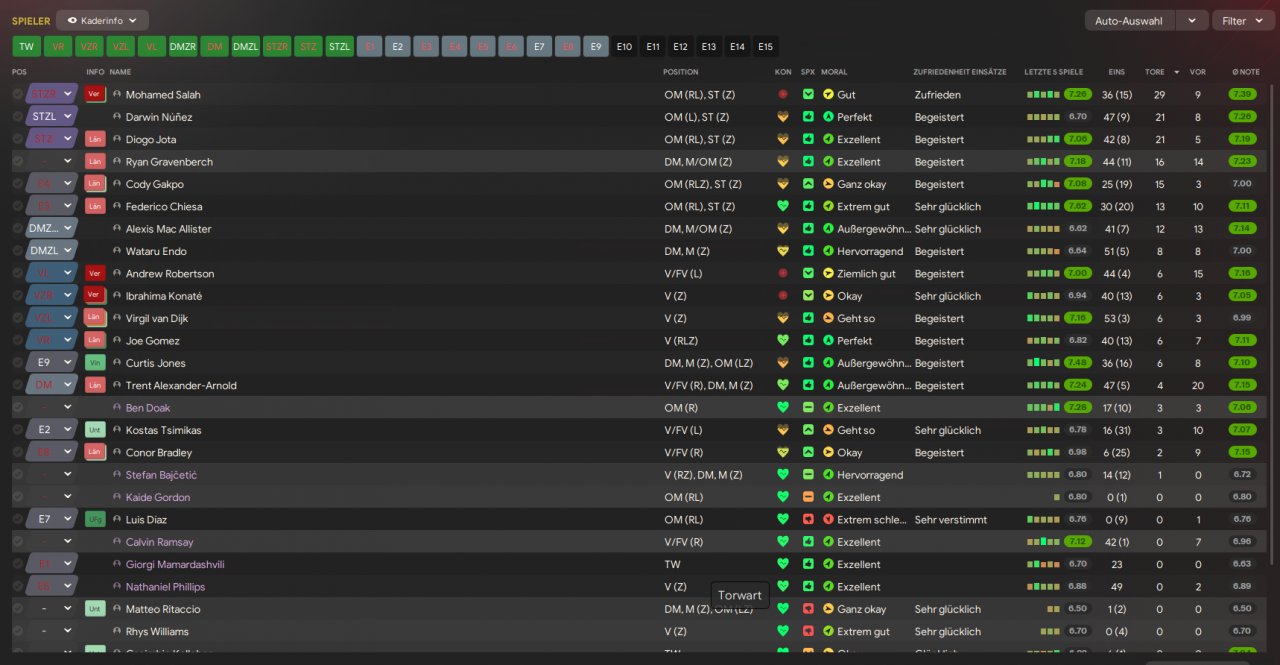The image size is (1280, 665).
Task: Click Ufg info badge for Luis Díaz
Action: point(95,520)
